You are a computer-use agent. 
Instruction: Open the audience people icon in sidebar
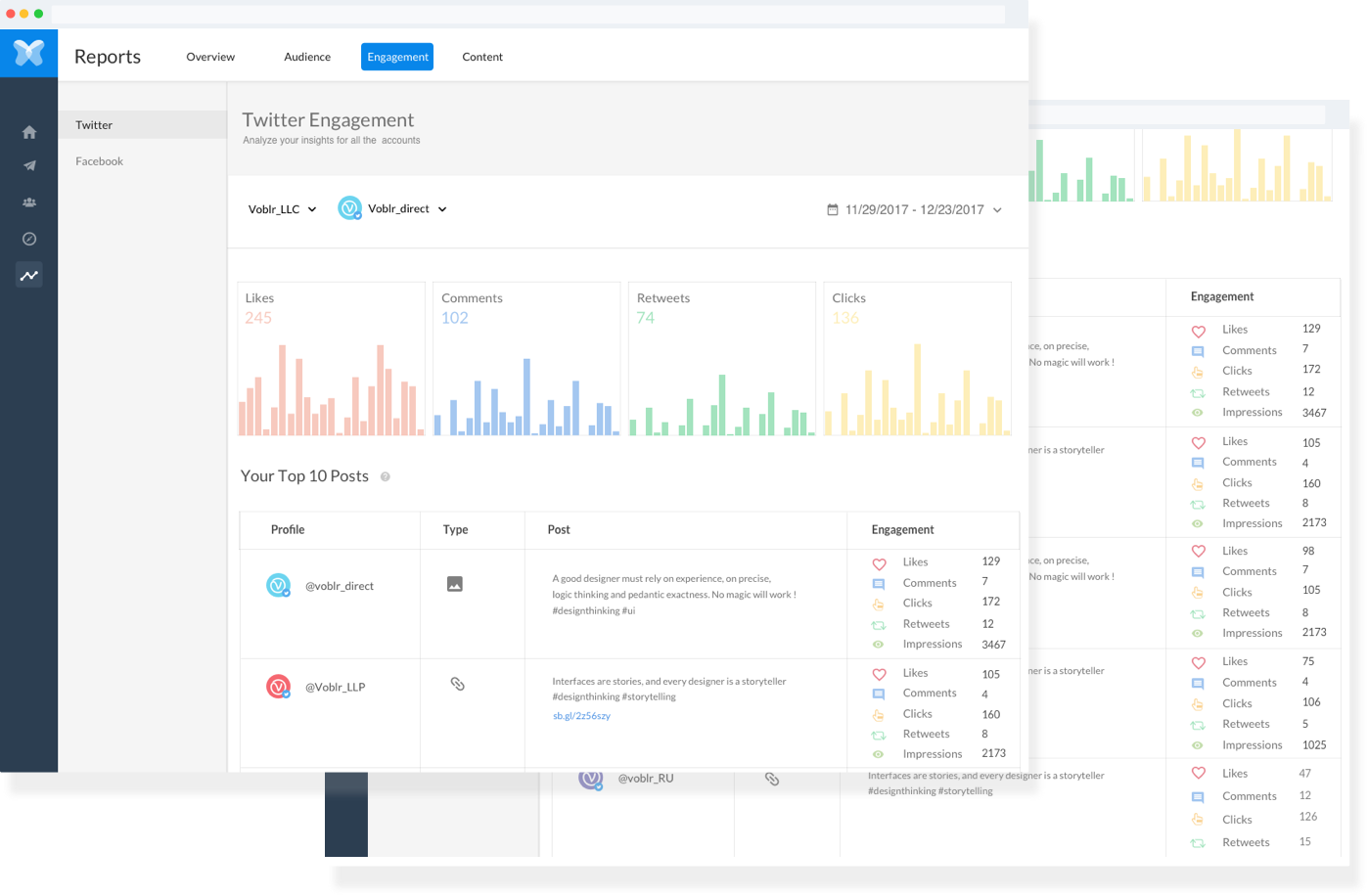29,202
